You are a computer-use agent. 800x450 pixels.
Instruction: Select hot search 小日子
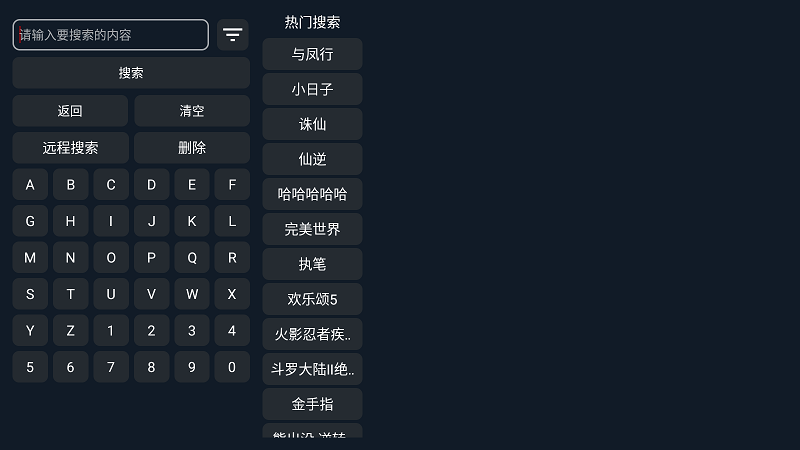click(x=312, y=89)
